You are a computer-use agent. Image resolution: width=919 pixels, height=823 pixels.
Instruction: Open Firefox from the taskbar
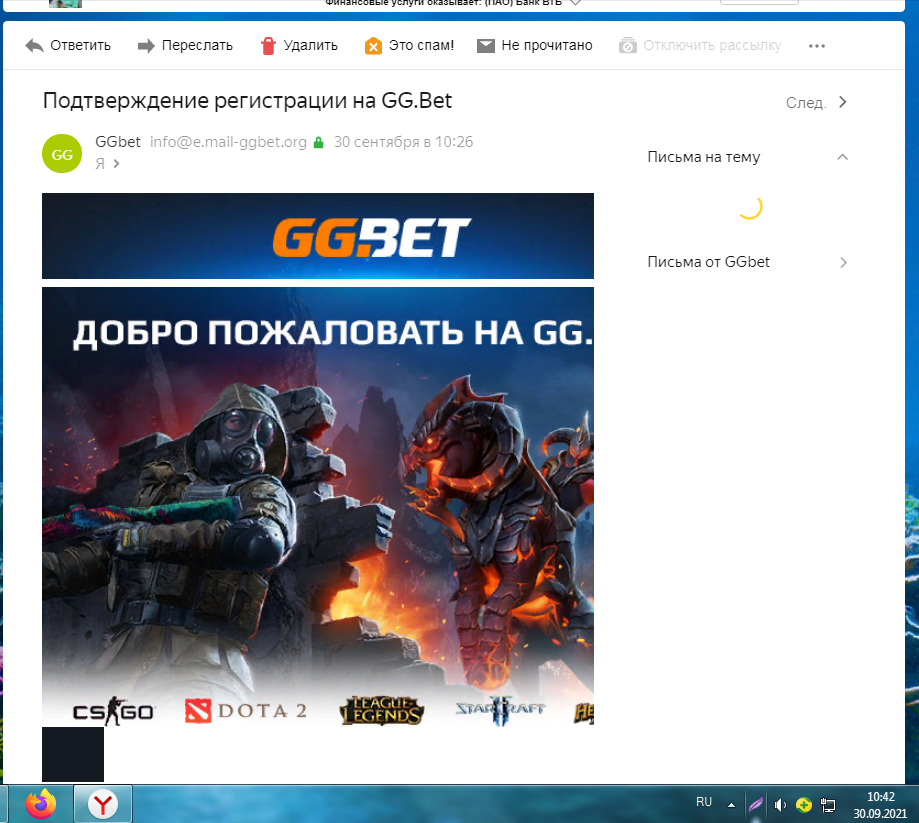pos(41,804)
